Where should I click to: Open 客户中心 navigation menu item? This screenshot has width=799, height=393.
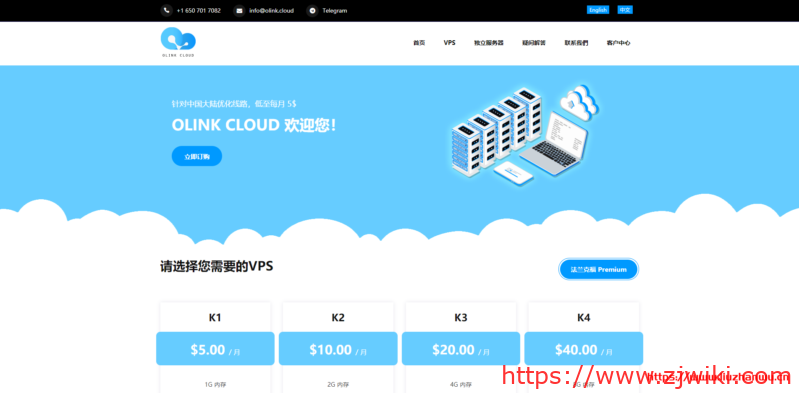[x=619, y=43]
